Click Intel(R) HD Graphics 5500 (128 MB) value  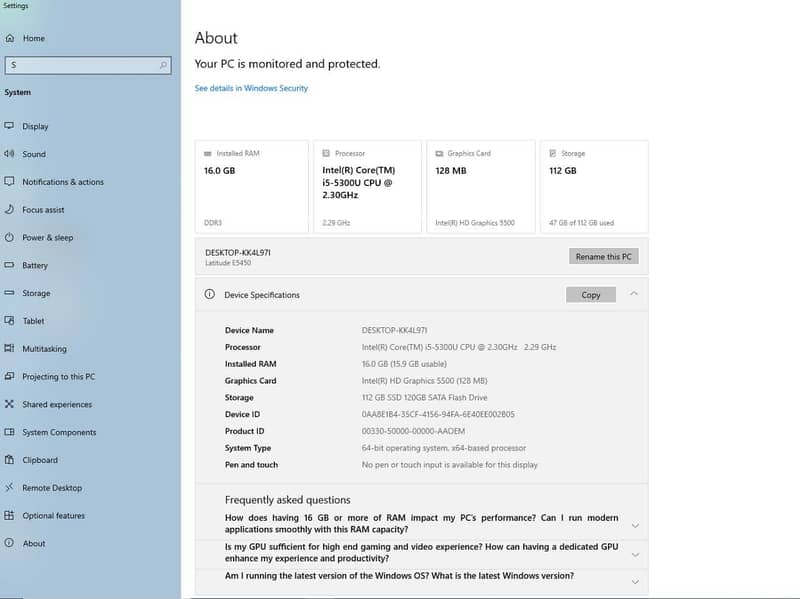pos(424,381)
